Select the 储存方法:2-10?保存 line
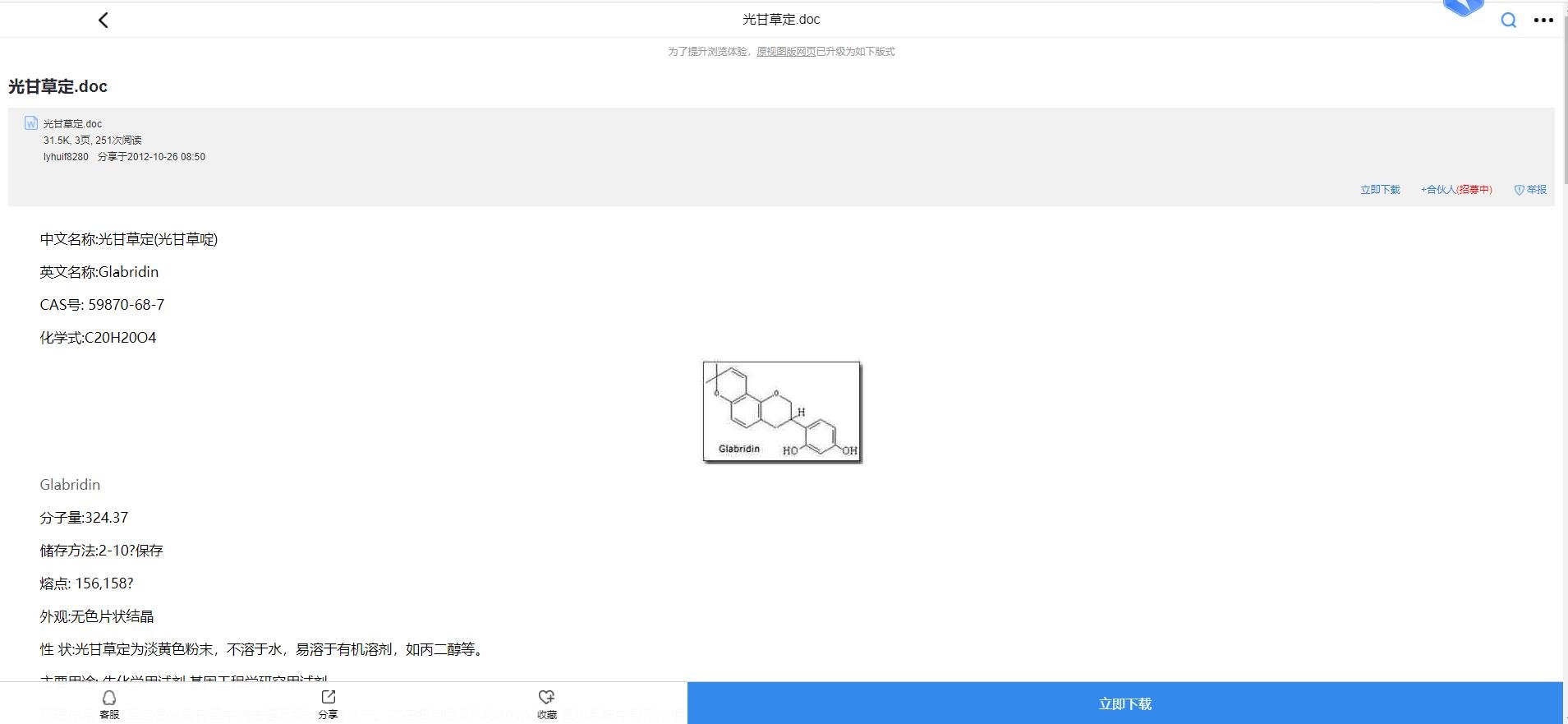1568x724 pixels. click(x=101, y=551)
